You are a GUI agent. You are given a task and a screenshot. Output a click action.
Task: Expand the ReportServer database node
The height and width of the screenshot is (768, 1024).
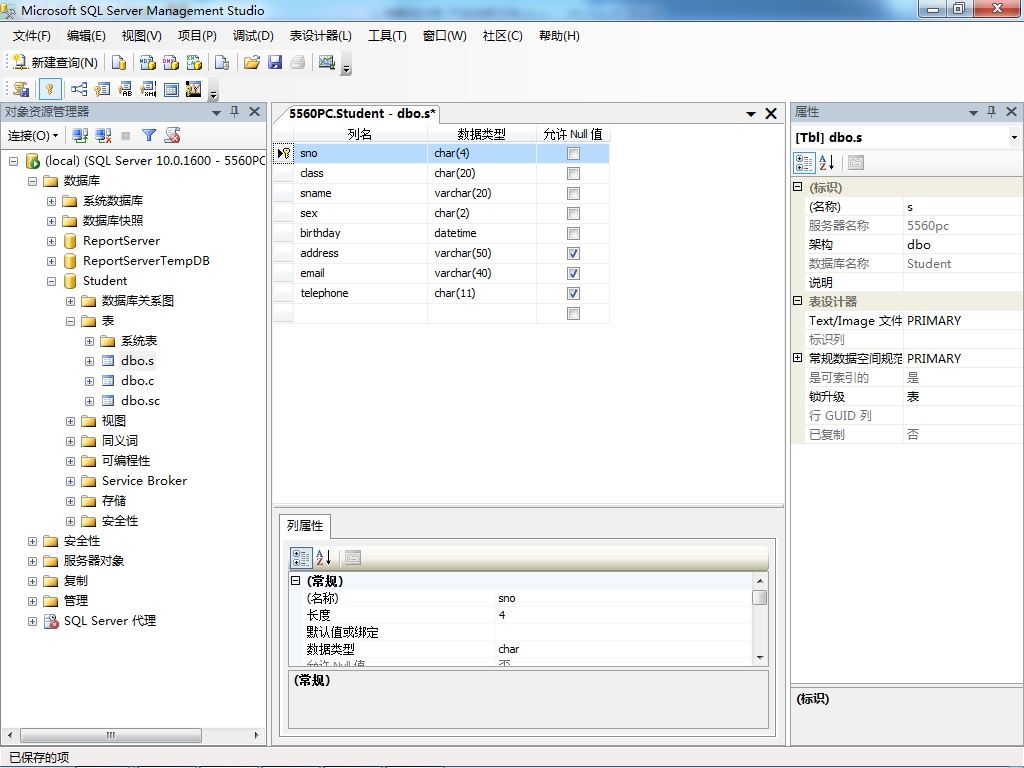[x=51, y=242]
